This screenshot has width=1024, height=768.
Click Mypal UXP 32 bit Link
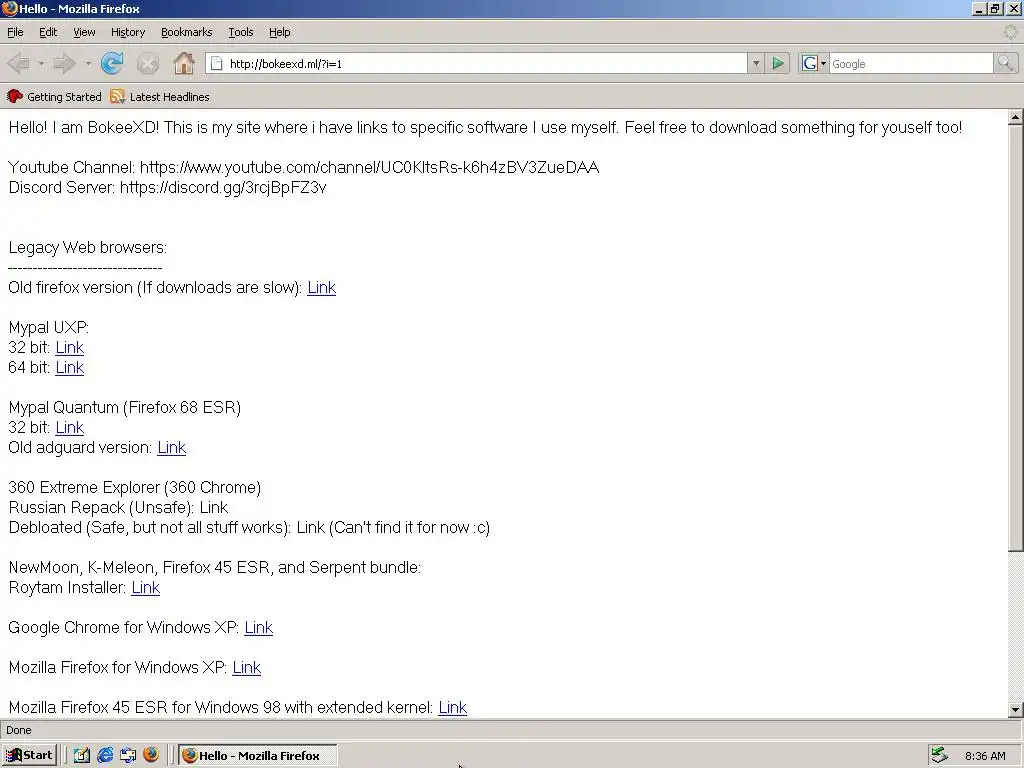(69, 347)
